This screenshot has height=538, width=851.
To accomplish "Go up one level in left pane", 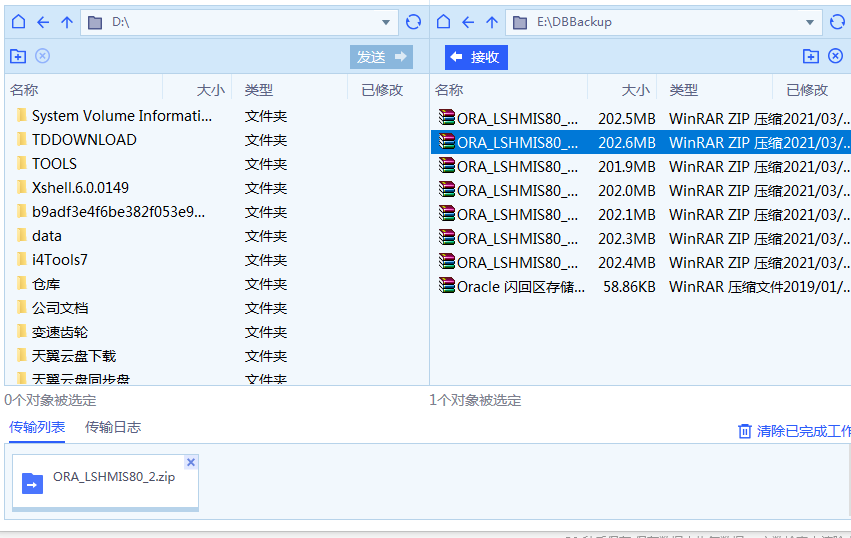I will (67, 22).
